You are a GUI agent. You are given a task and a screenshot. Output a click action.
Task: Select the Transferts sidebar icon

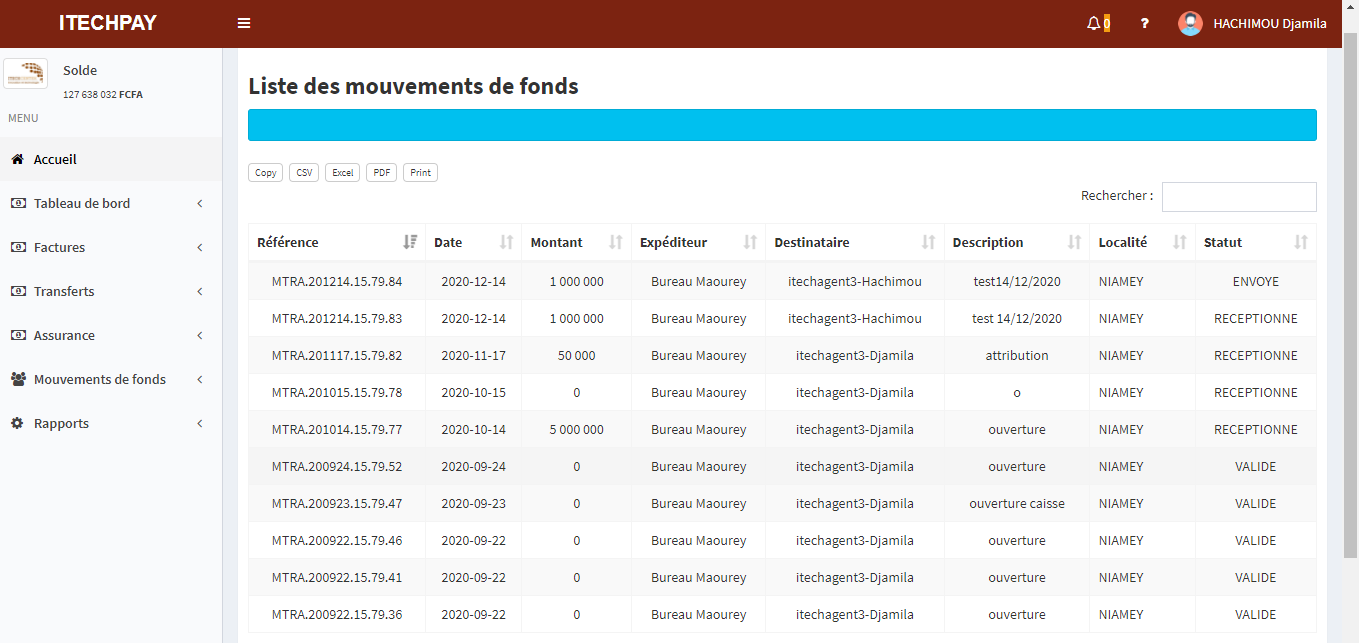(x=17, y=291)
